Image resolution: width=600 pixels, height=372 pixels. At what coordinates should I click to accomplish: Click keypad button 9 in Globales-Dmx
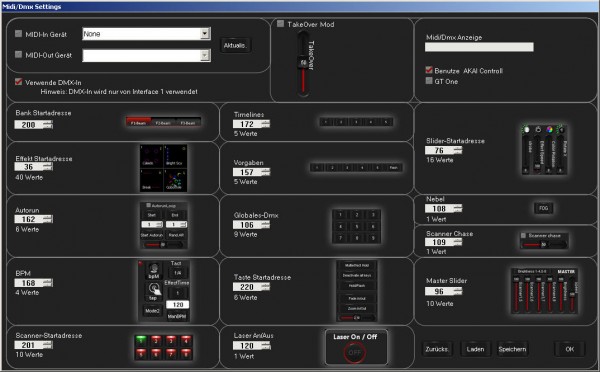pyautogui.click(x=373, y=238)
